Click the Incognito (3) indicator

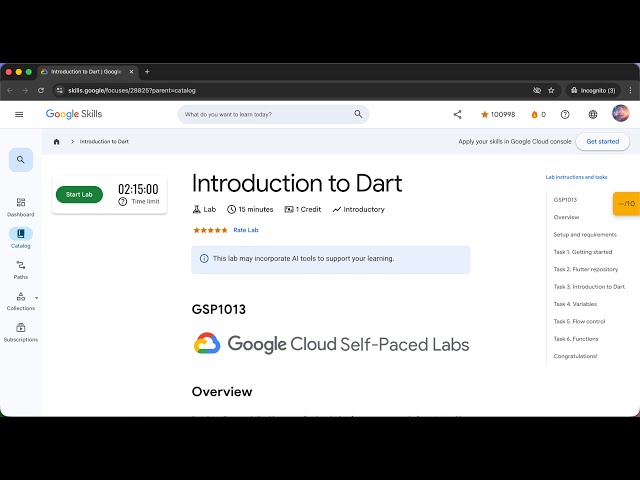pyautogui.click(x=593, y=91)
